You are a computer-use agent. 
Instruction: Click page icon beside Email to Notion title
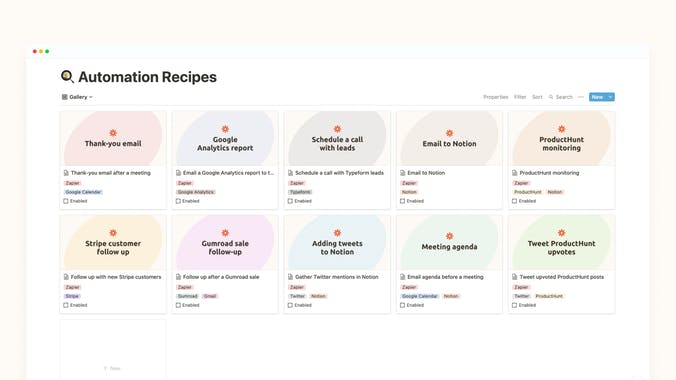click(402, 173)
